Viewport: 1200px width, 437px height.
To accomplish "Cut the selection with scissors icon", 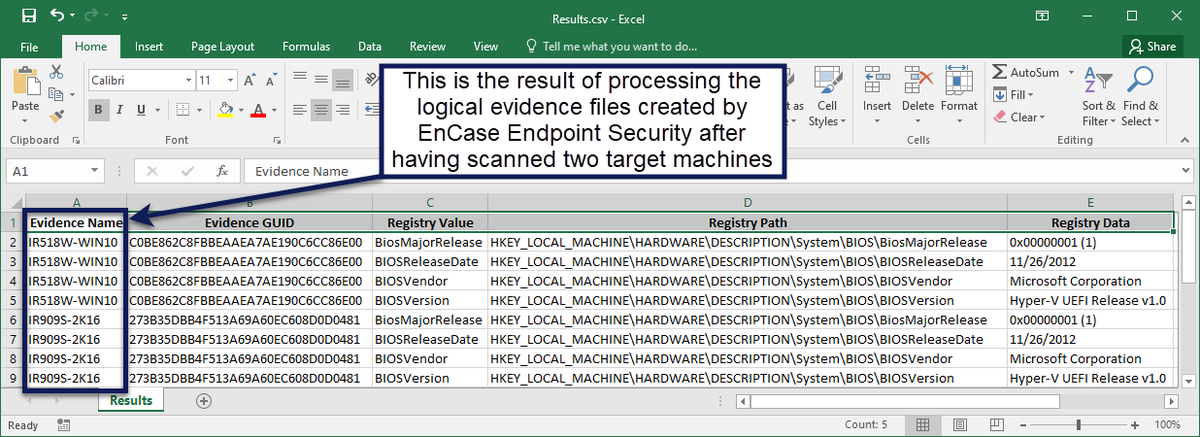I will point(56,72).
